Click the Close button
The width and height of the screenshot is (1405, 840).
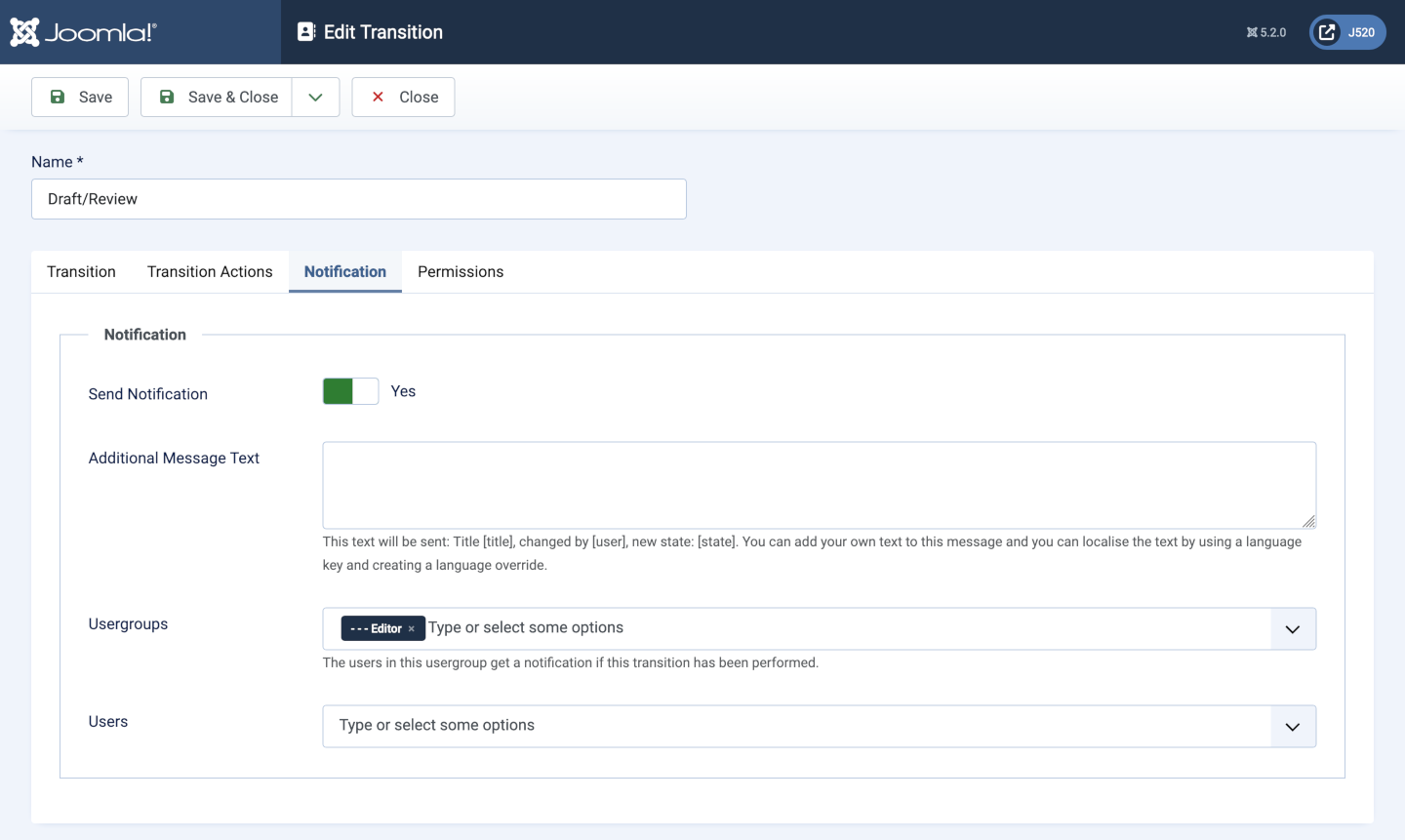click(403, 97)
